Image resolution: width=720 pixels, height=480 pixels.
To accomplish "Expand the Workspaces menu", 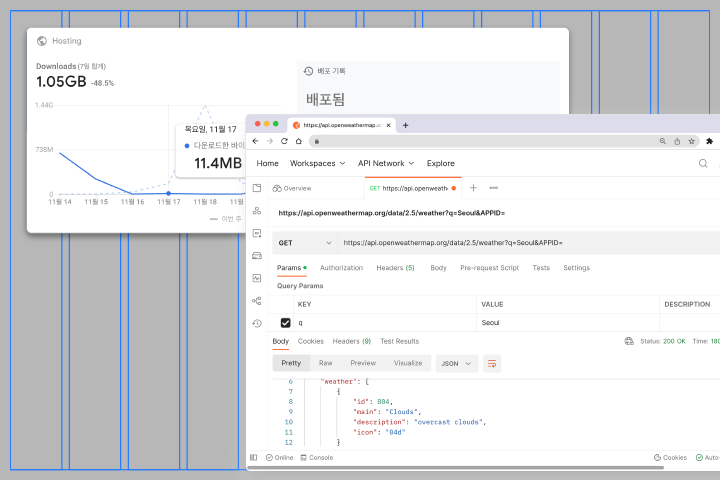I will point(317,163).
